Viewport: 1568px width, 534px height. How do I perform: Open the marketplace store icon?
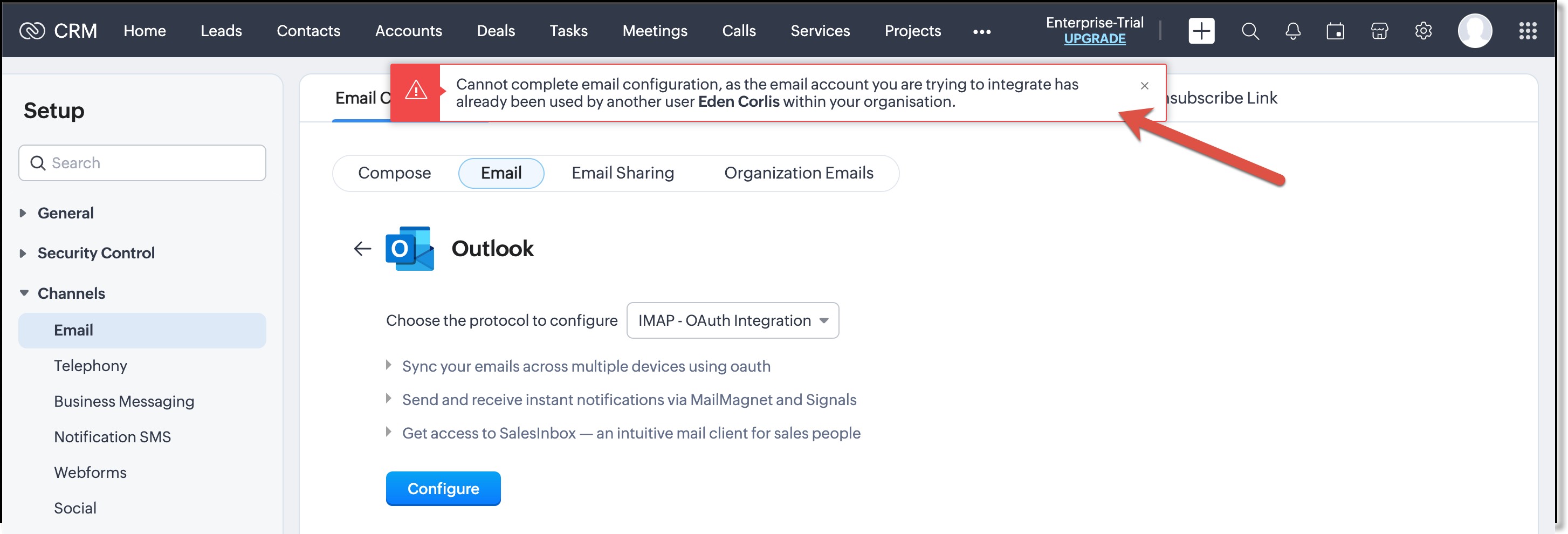1379,30
